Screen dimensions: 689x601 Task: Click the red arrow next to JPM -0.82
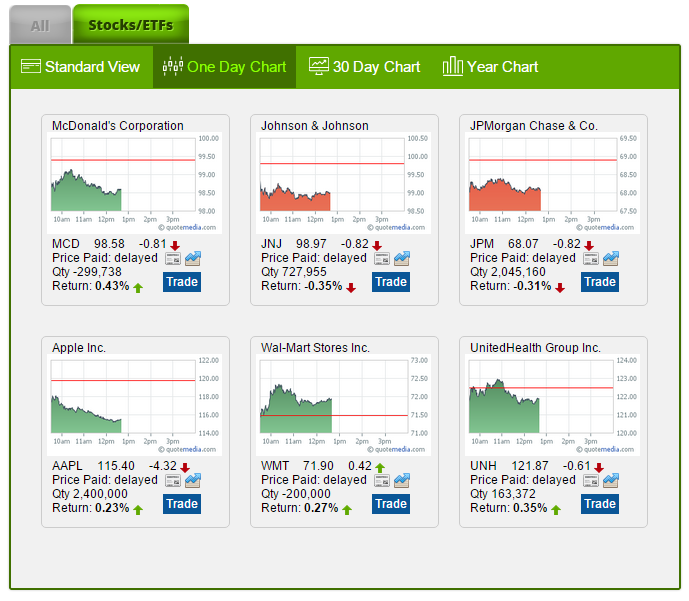pyautogui.click(x=589, y=246)
